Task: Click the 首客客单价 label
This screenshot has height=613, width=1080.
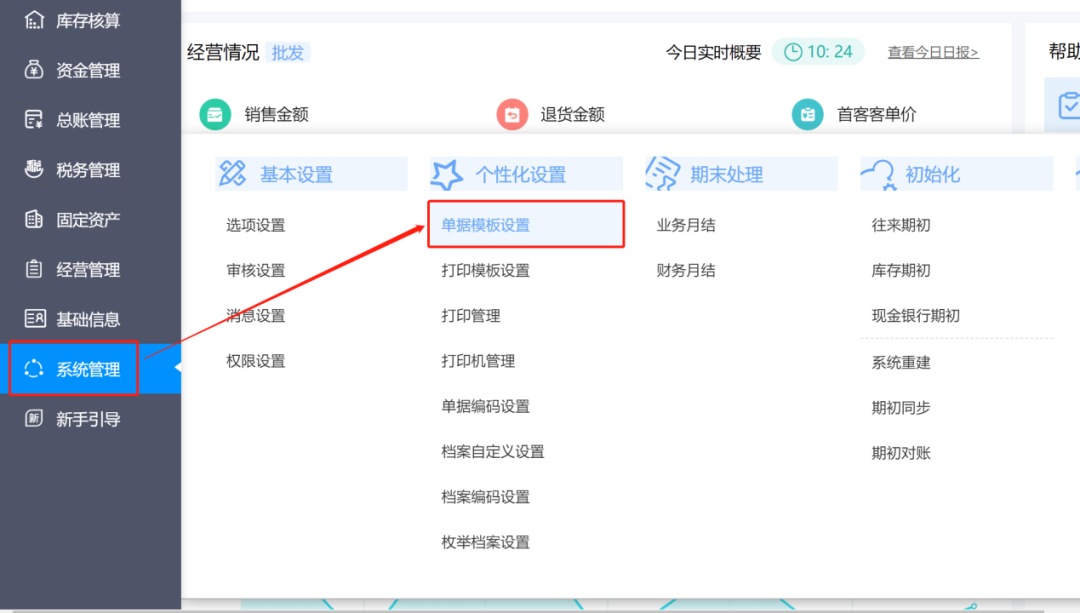Action: tap(876, 114)
